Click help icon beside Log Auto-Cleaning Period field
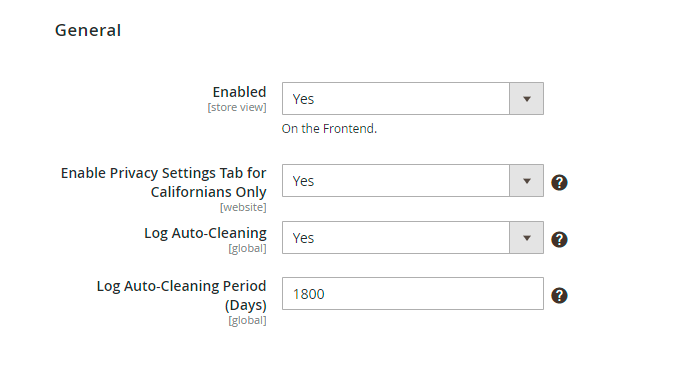This screenshot has width=677, height=370. (559, 295)
